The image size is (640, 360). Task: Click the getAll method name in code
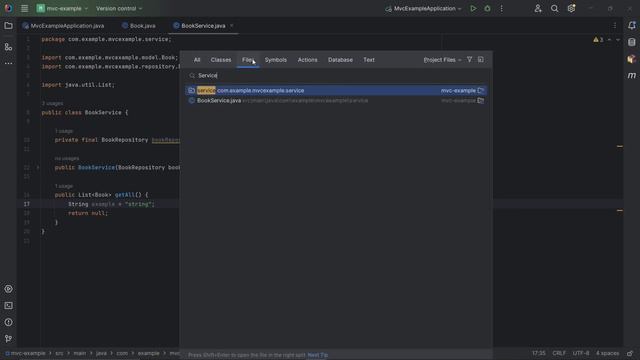point(125,195)
